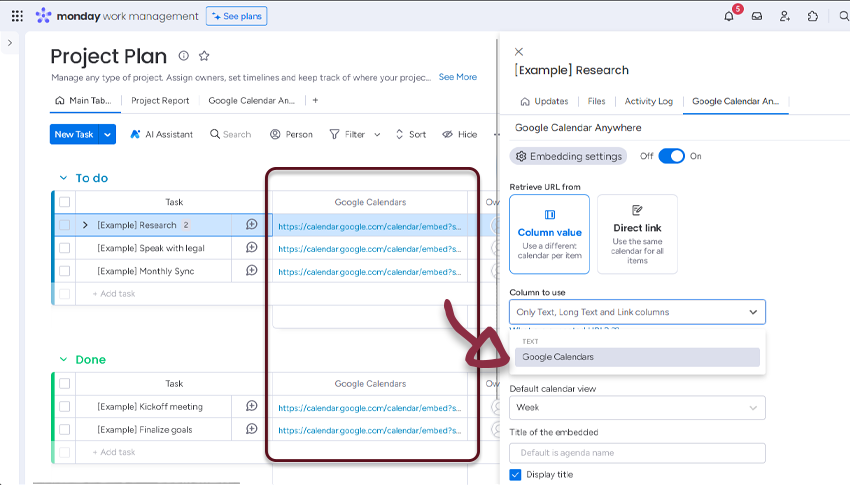850x485 pixels.
Task: Click the Title of the embedded input field
Action: point(637,453)
